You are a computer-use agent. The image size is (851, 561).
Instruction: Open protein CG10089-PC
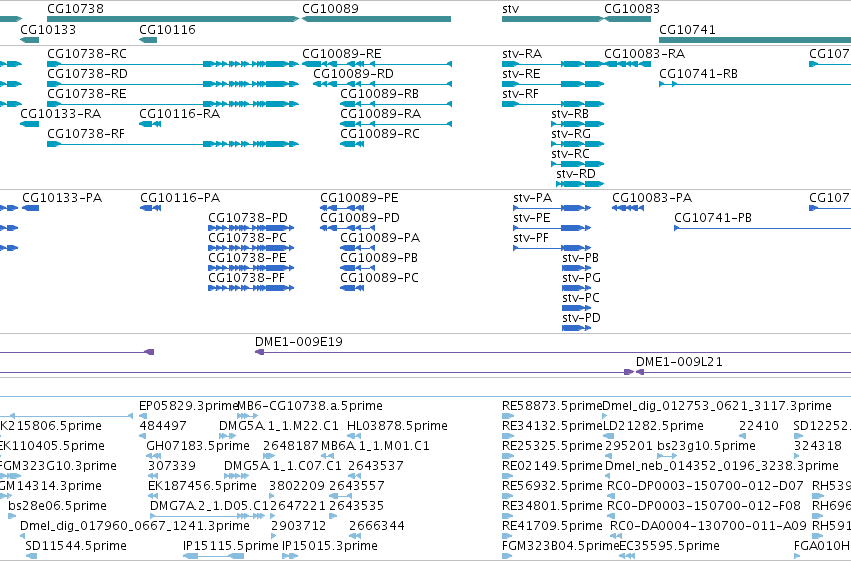[379, 278]
